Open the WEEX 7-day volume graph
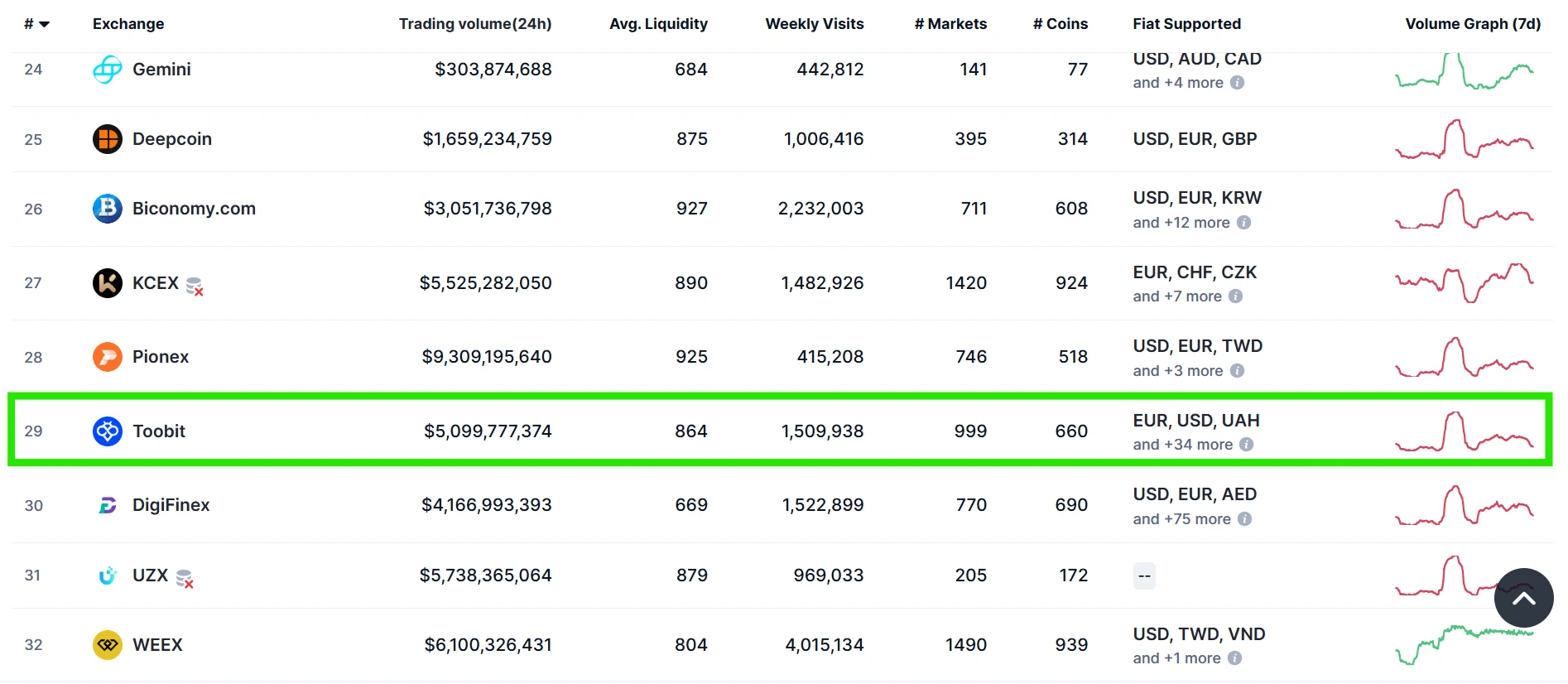This screenshot has height=684, width=1568. (1464, 645)
